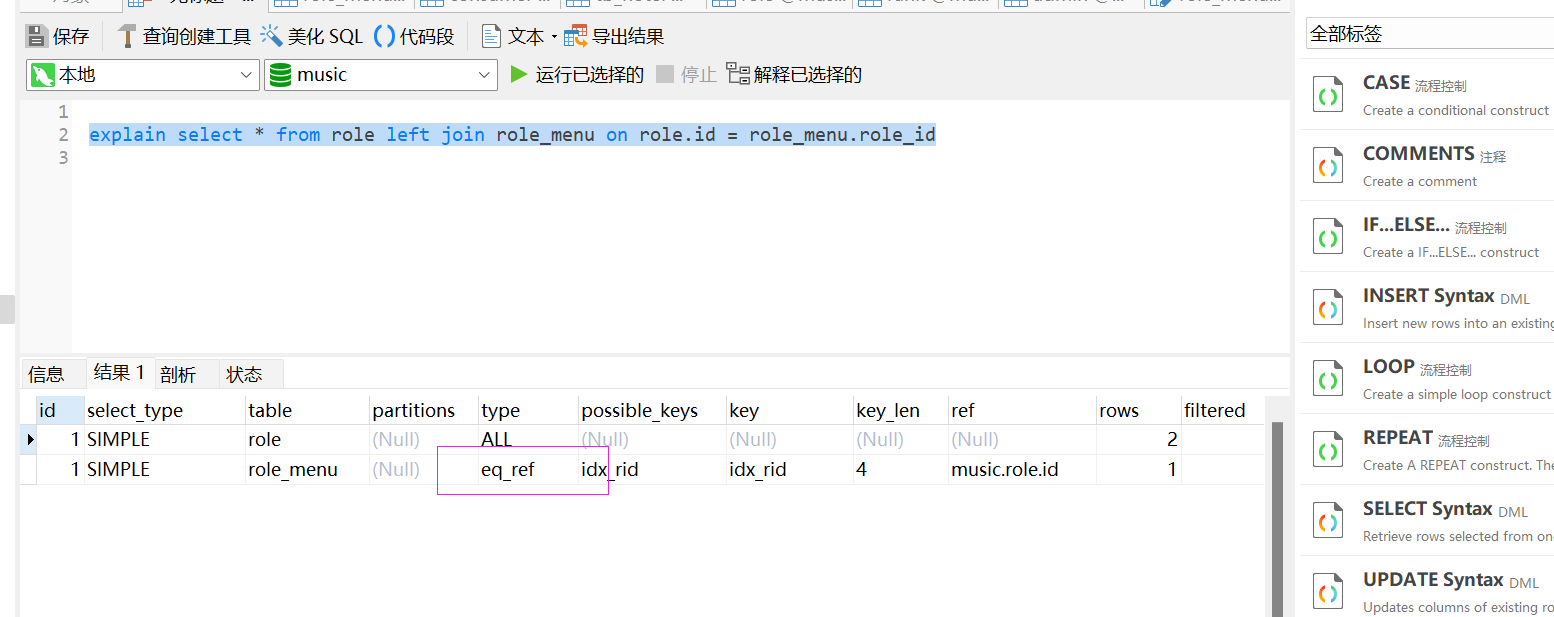
Task: Click 美化 SQL to beautify the query
Action: [312, 37]
